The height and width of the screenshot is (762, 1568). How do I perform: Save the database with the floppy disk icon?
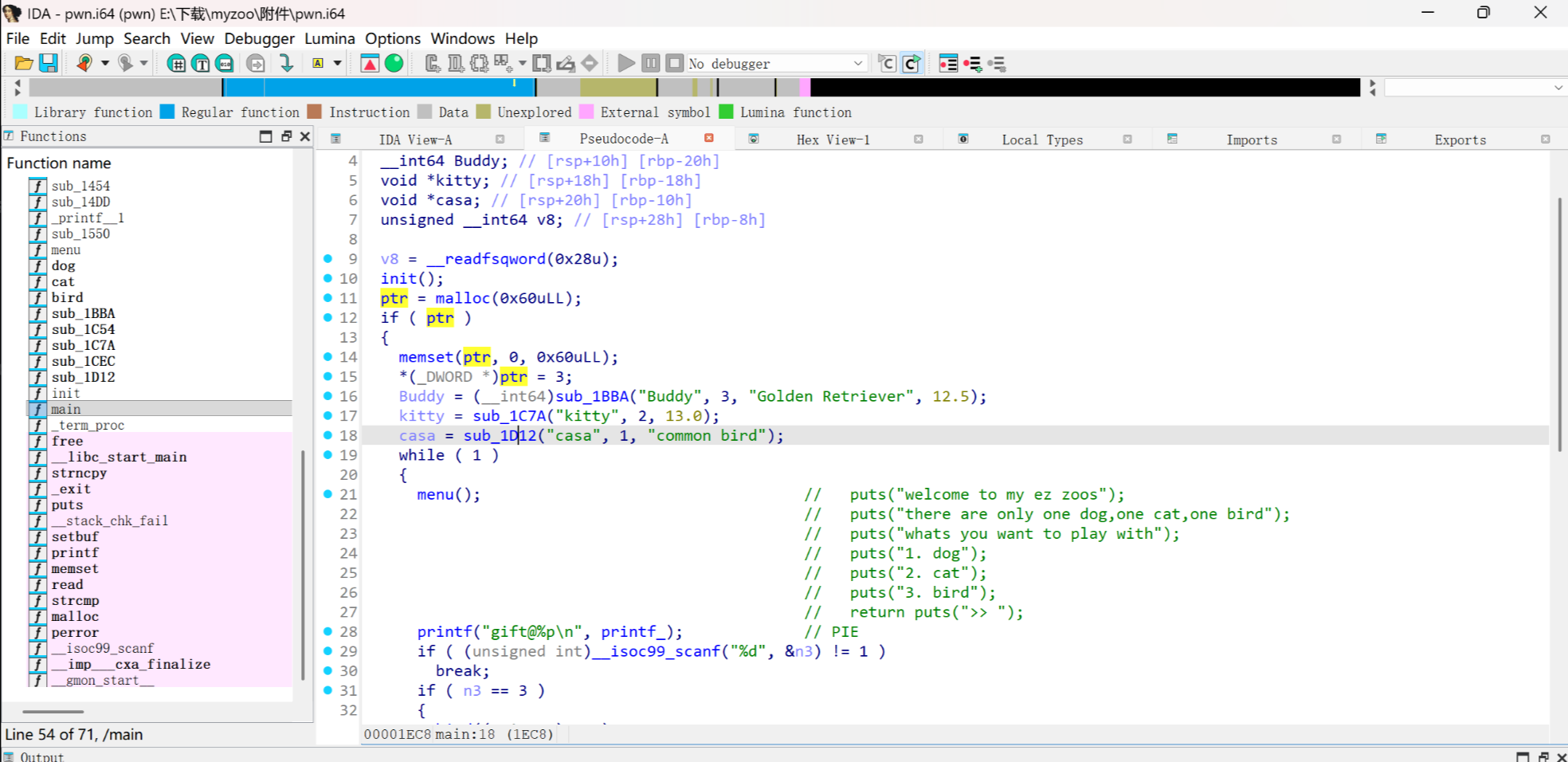pos(49,63)
